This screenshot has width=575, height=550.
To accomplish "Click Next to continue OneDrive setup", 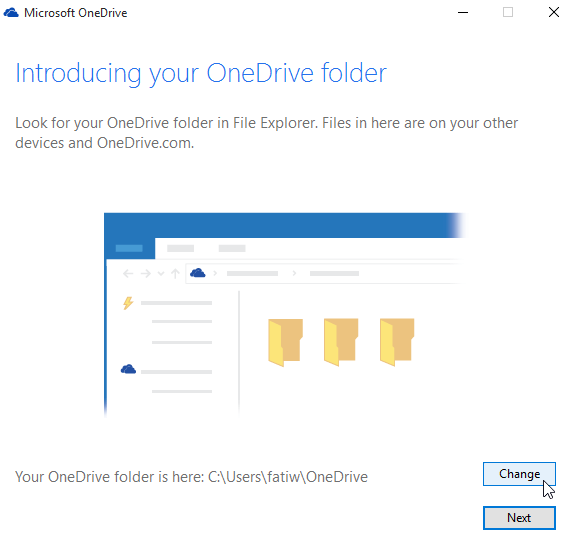I will [x=519, y=518].
